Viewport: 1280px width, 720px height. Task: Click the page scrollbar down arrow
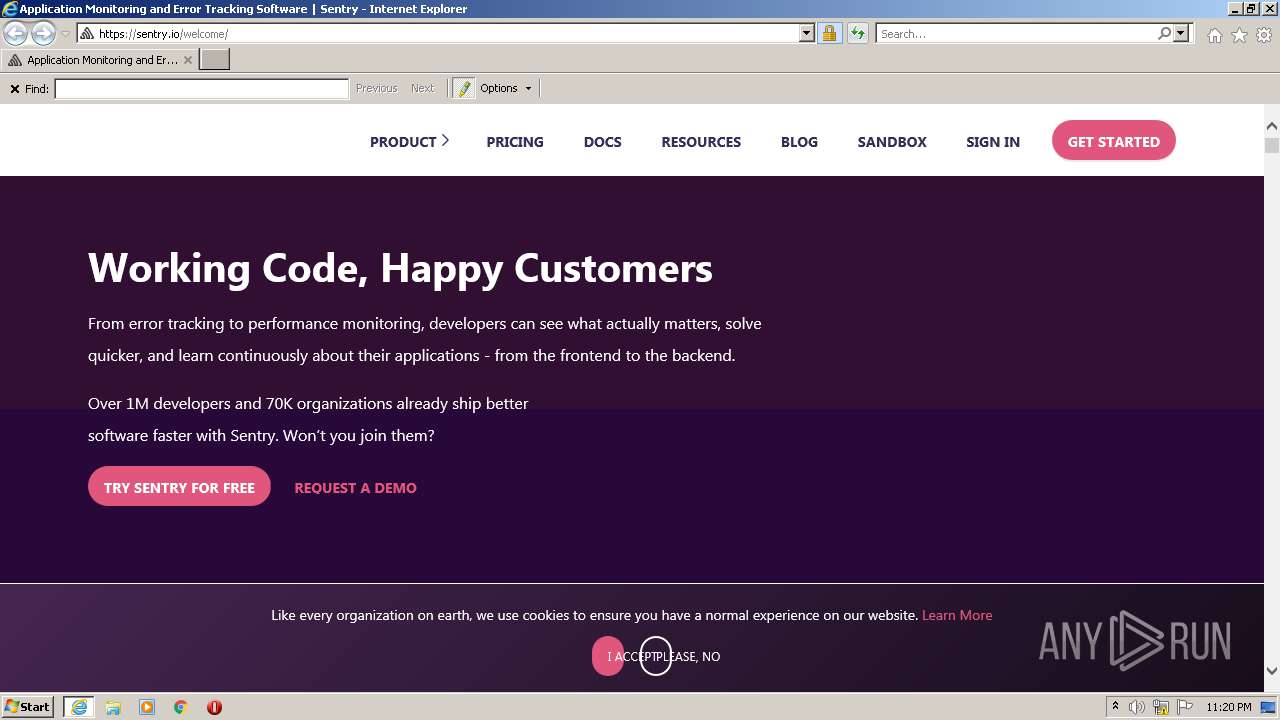tap(1272, 671)
